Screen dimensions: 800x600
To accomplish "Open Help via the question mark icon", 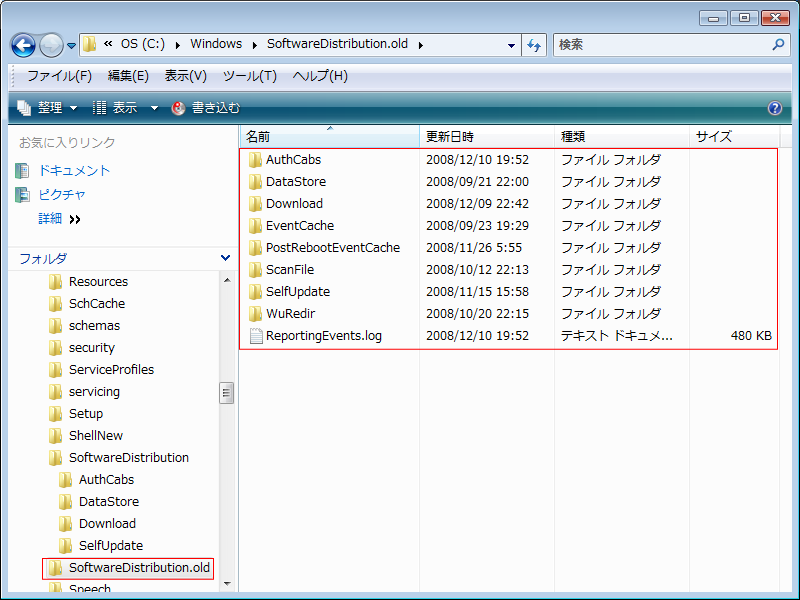I will coord(774,108).
